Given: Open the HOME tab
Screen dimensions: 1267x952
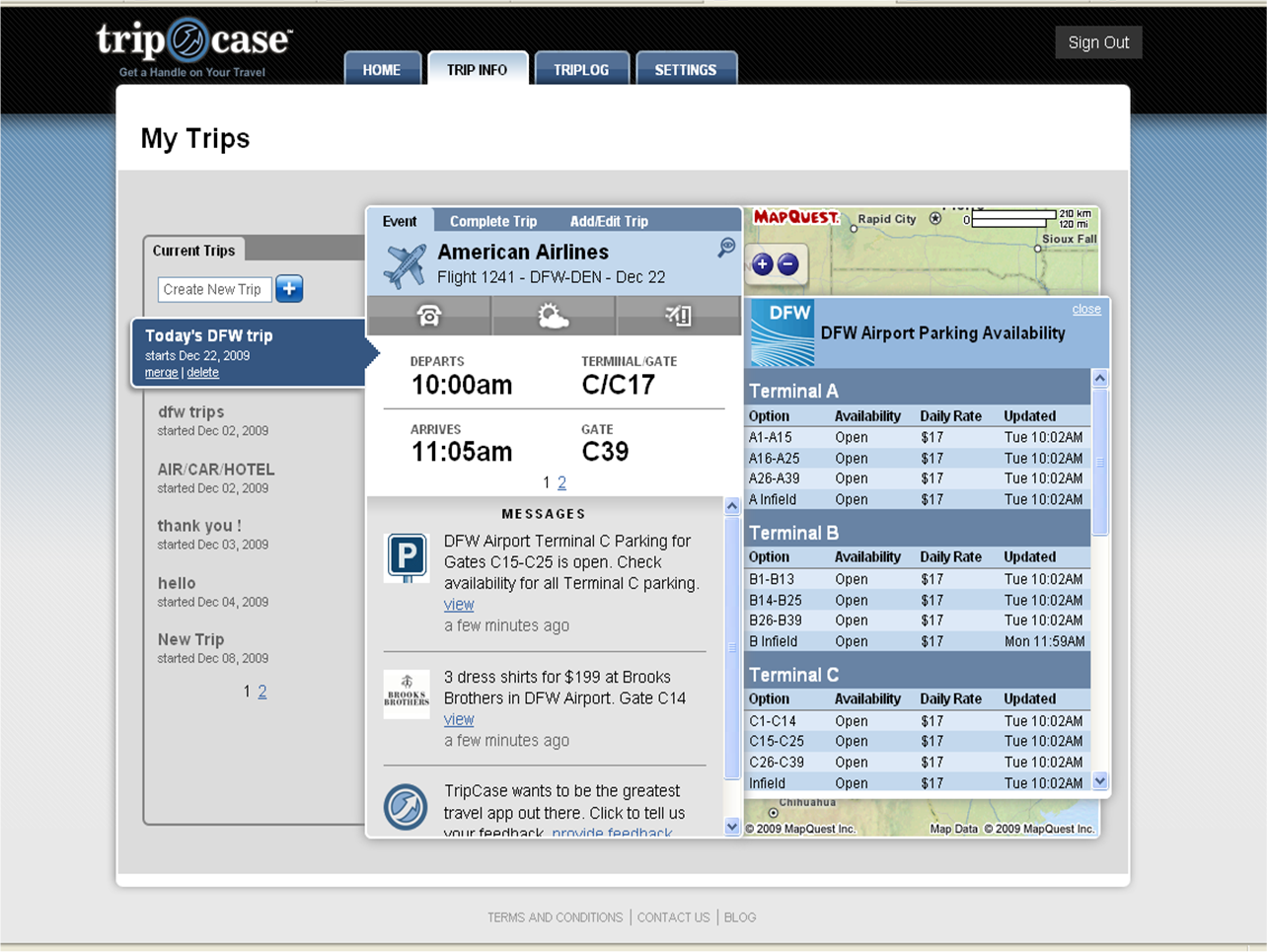Looking at the screenshot, I should (x=382, y=69).
